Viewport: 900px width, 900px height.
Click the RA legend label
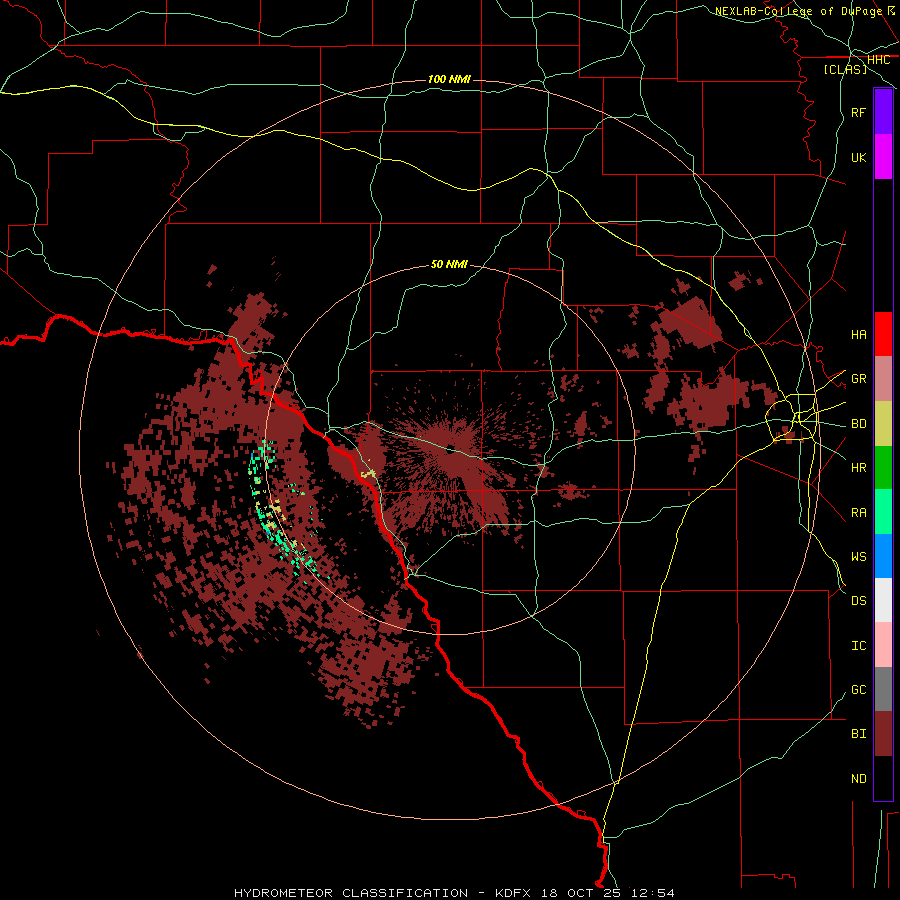point(858,512)
